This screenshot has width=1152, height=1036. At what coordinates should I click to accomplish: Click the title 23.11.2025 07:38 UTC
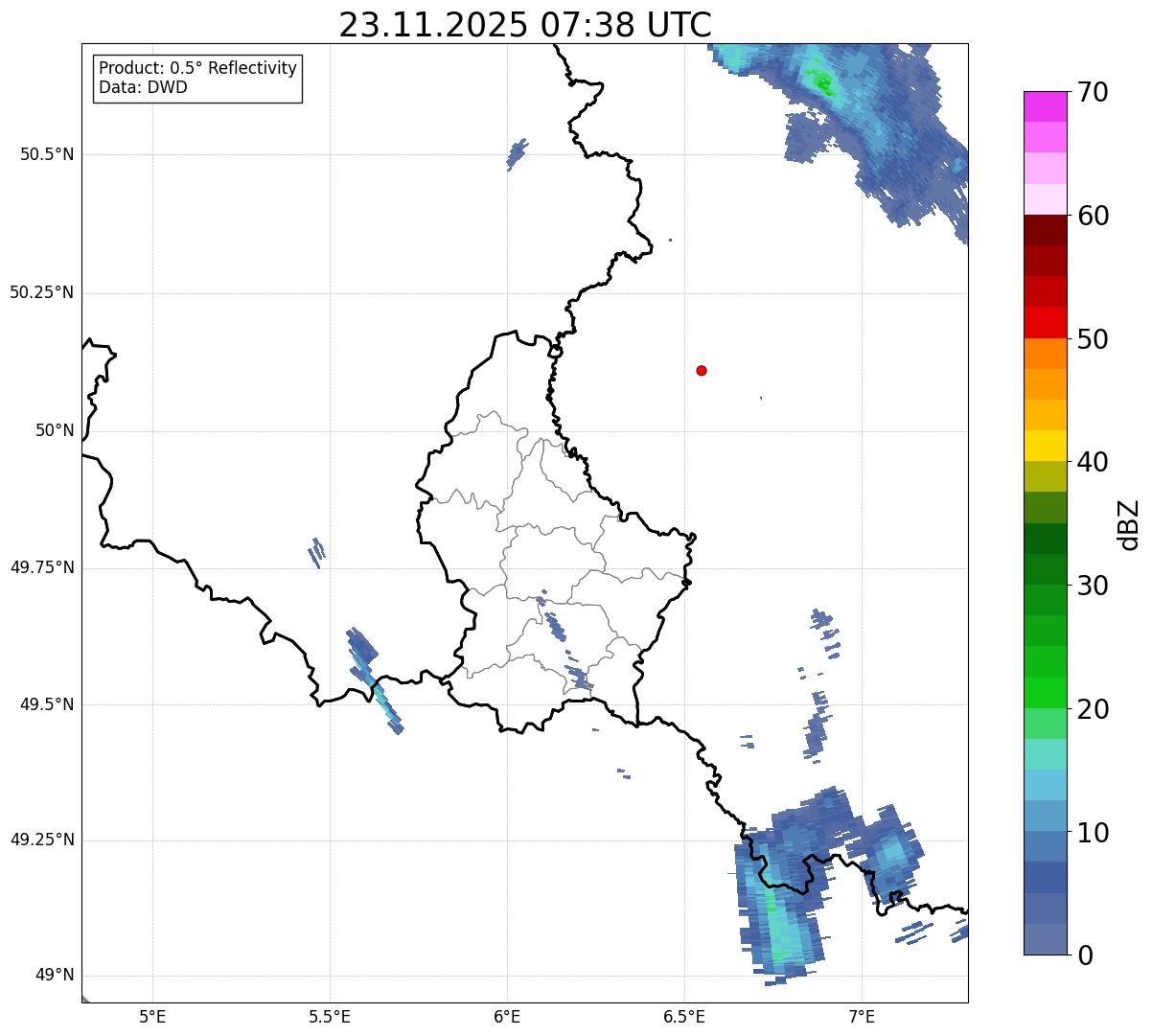[x=525, y=25]
